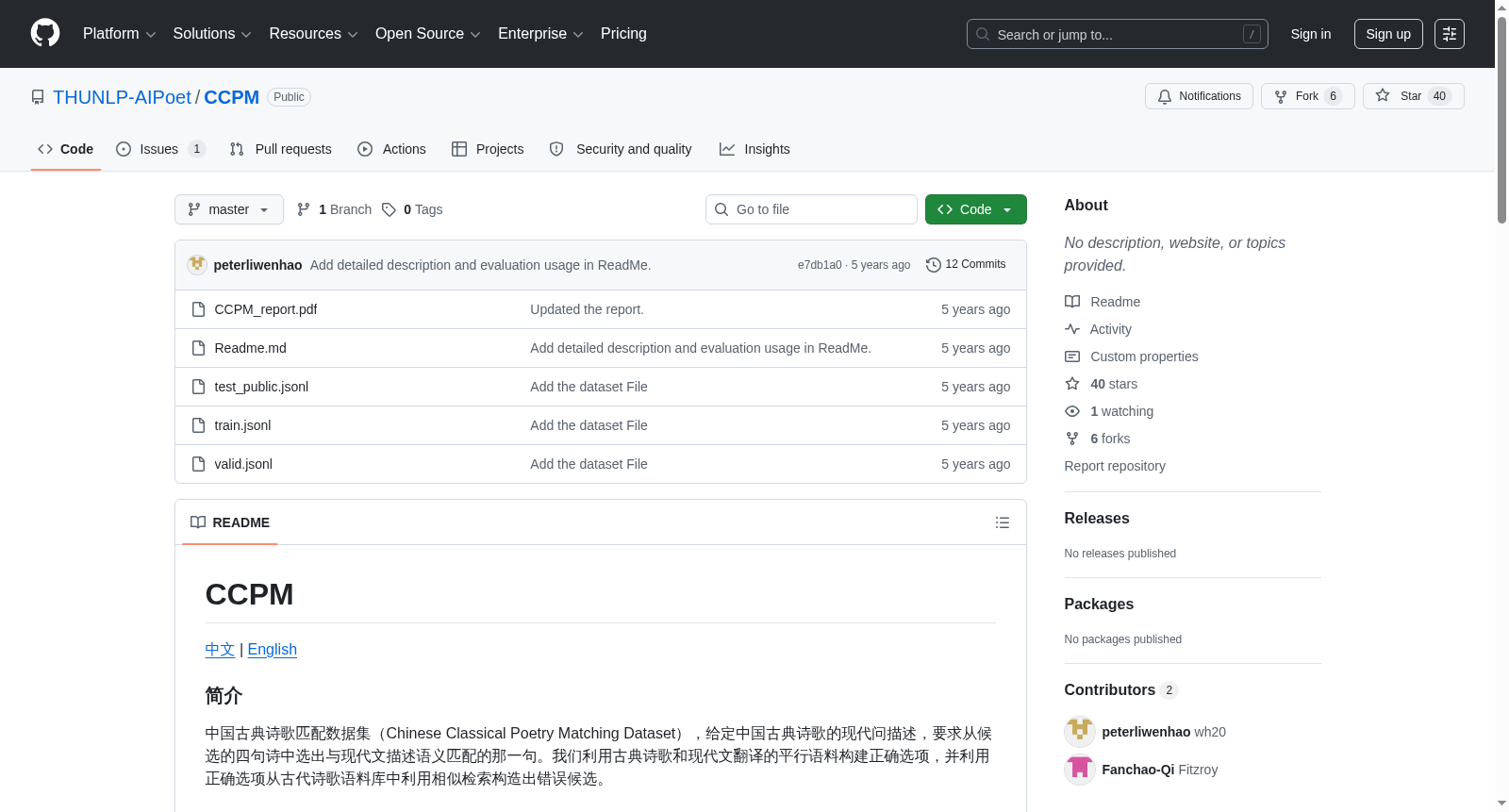
Task: Open the CCPM repository name link
Action: click(231, 97)
